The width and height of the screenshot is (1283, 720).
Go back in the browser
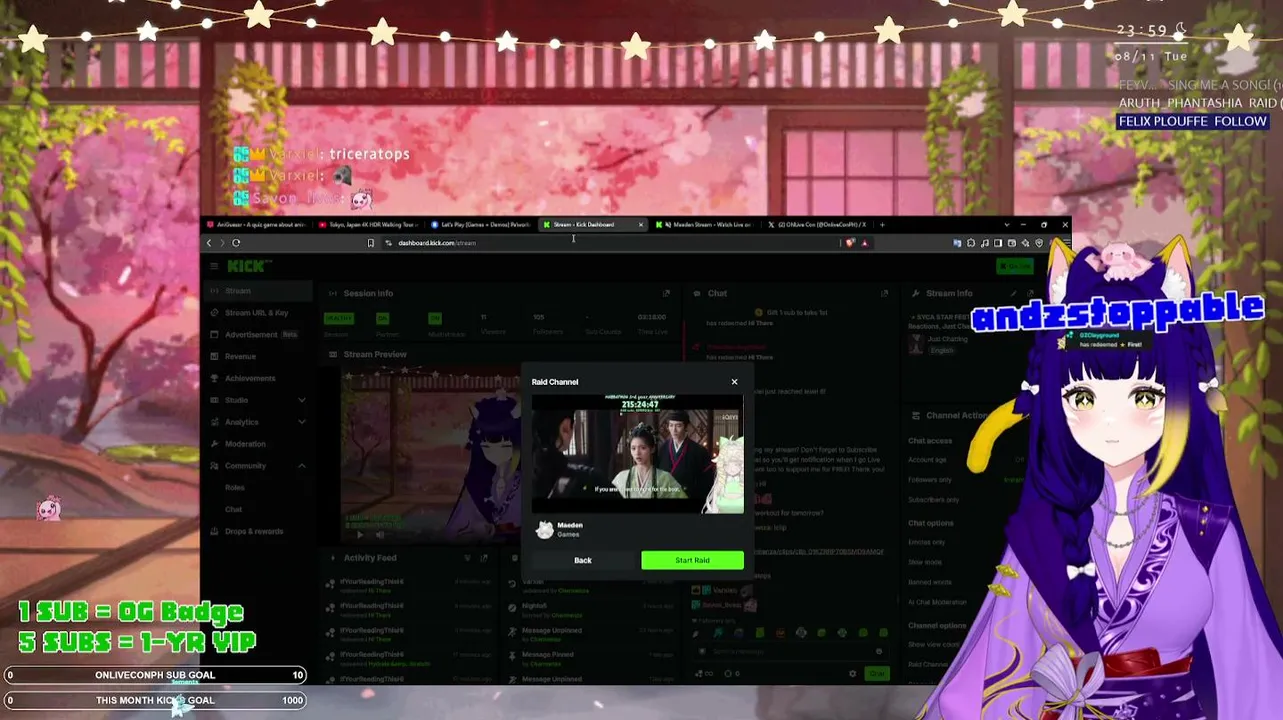(209, 243)
